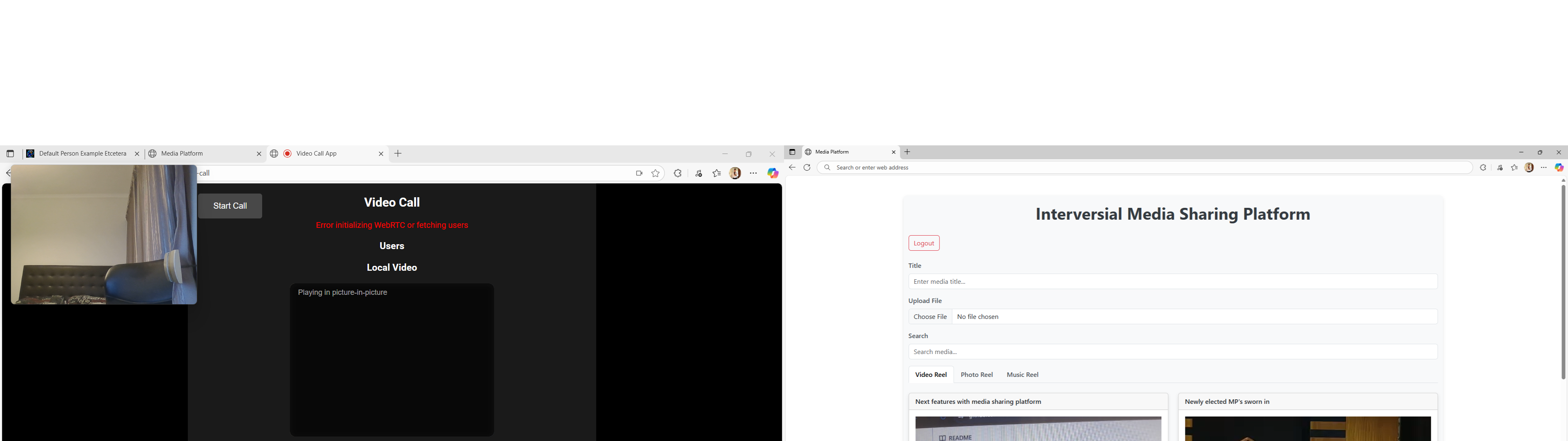Image resolution: width=1568 pixels, height=441 pixels.
Task: Select the Default Person Example Etcetera browser tab
Action: click(82, 154)
